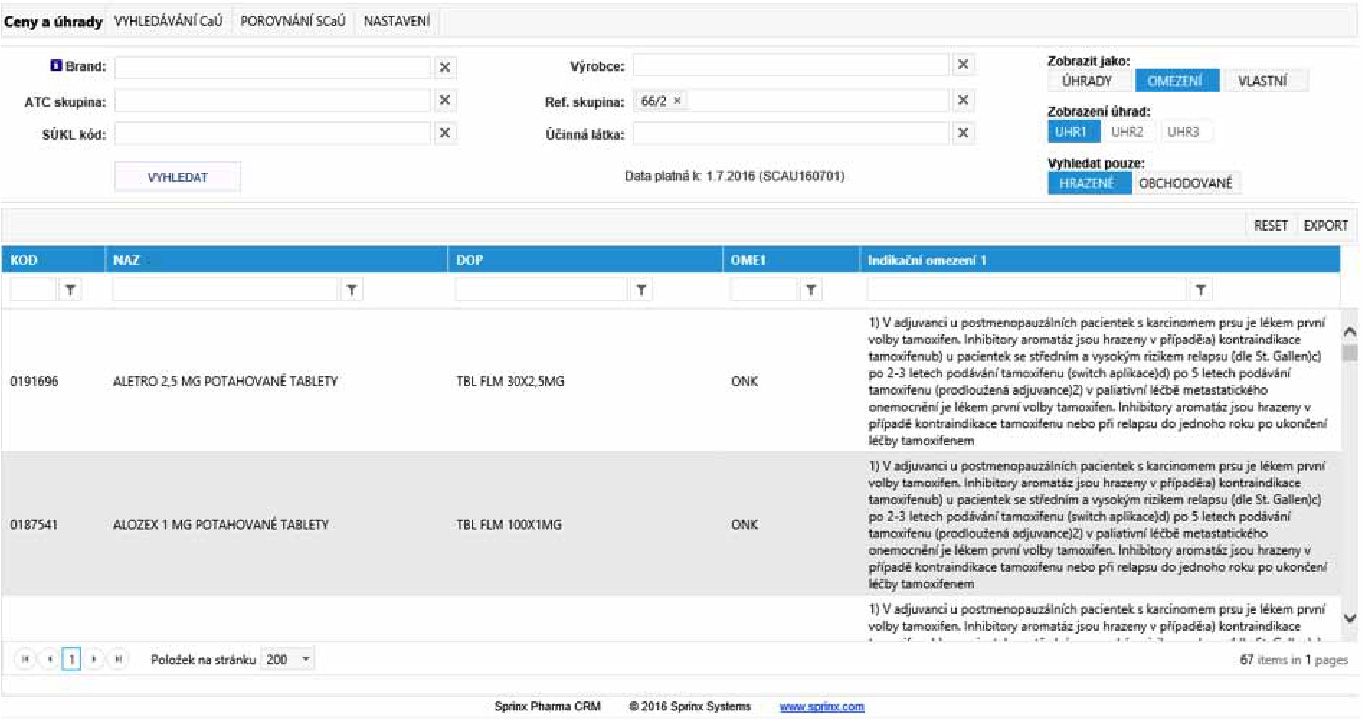Clear the Brand field with X icon

(x=446, y=67)
